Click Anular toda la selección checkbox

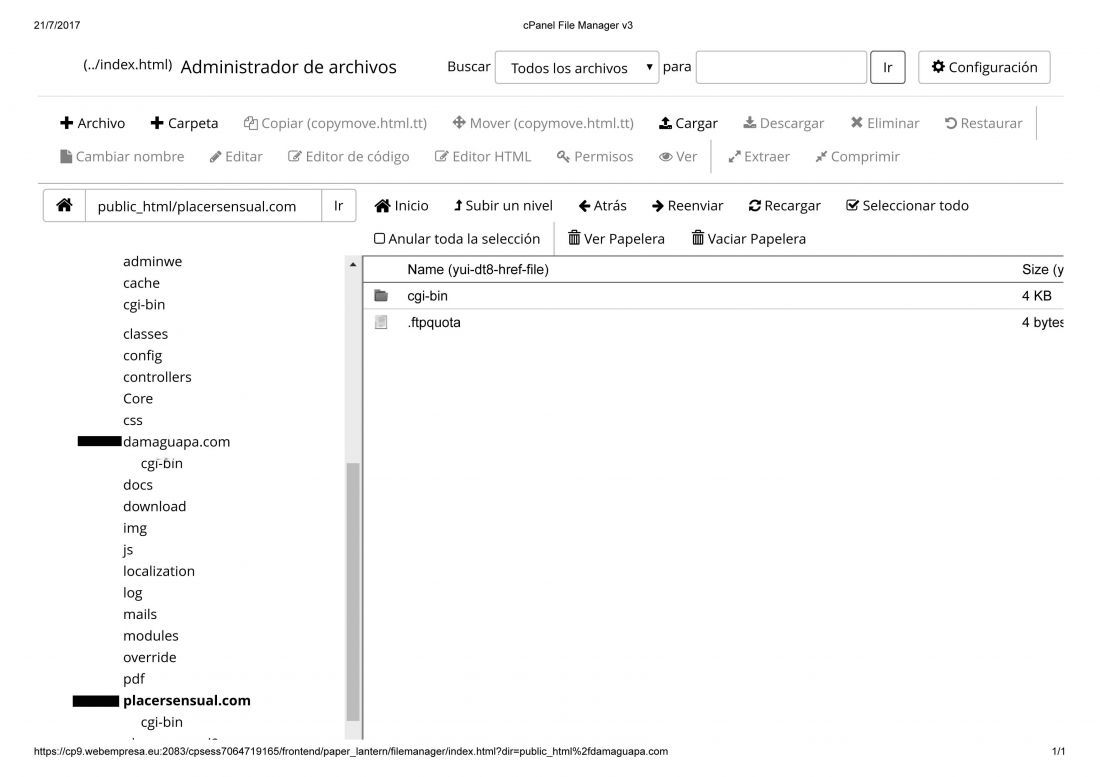(380, 238)
